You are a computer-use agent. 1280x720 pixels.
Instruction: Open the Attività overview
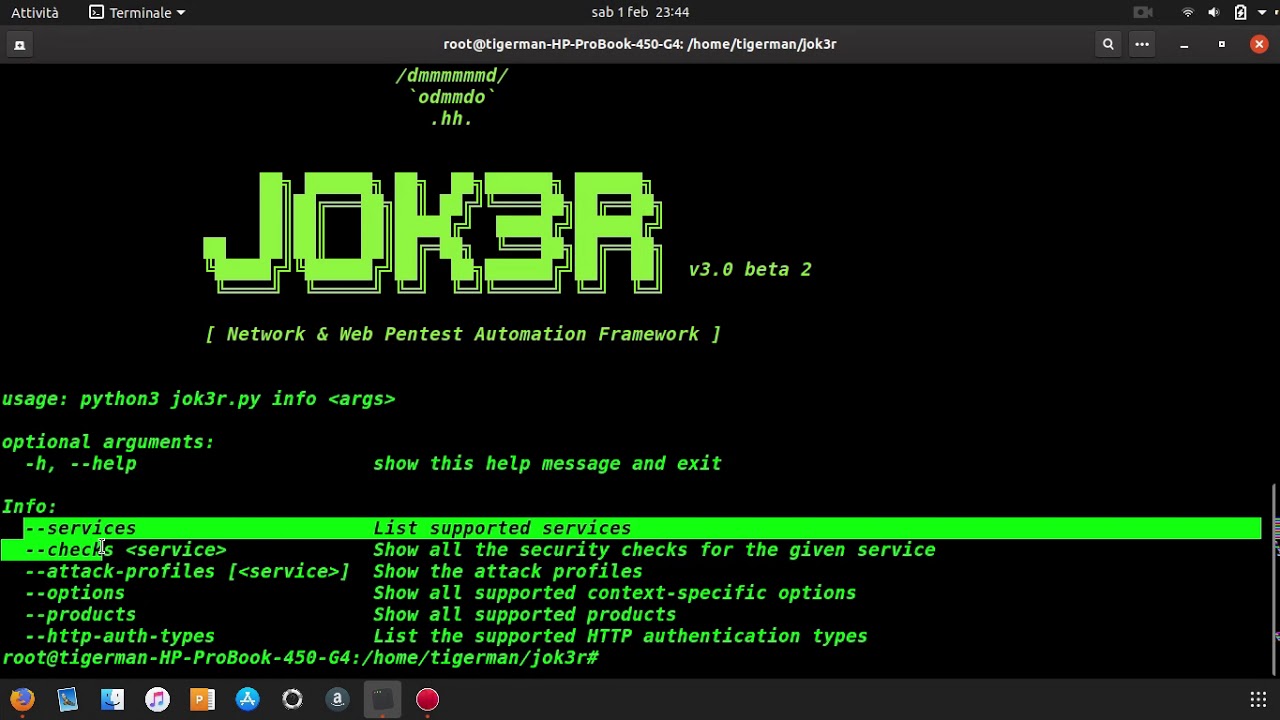click(x=35, y=12)
